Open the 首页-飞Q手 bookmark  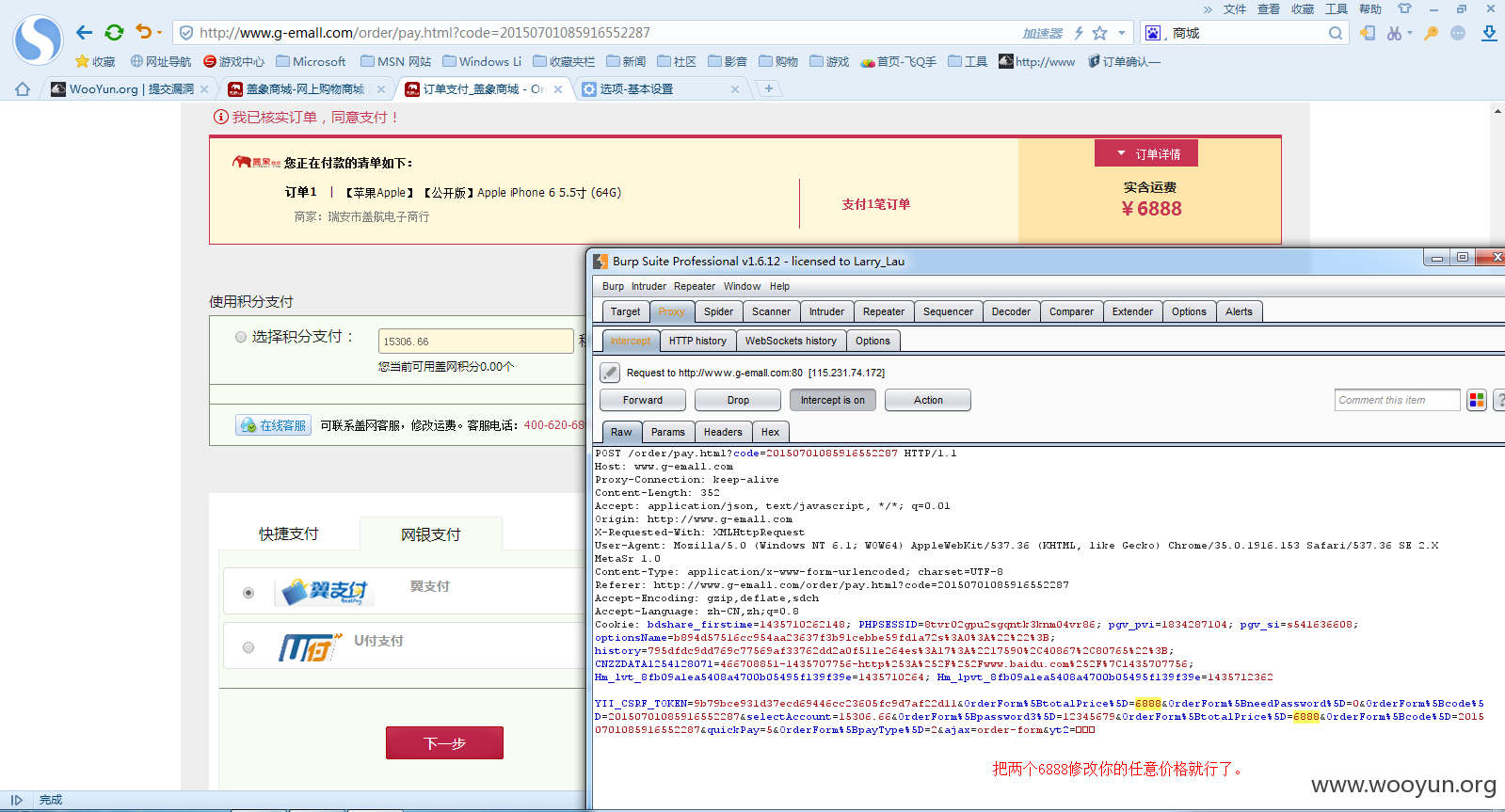click(898, 61)
